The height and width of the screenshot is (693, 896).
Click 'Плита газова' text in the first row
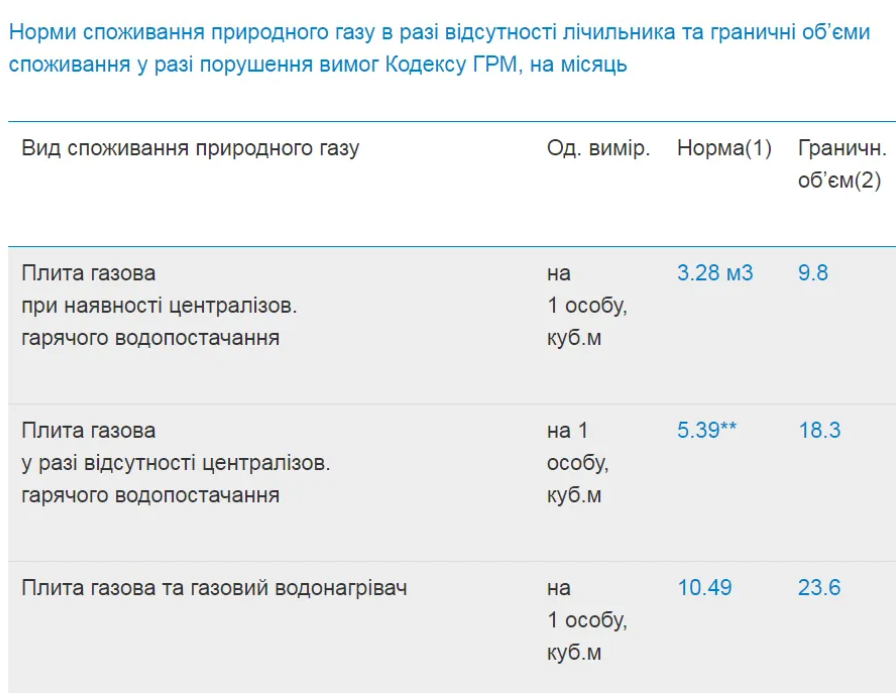89,273
